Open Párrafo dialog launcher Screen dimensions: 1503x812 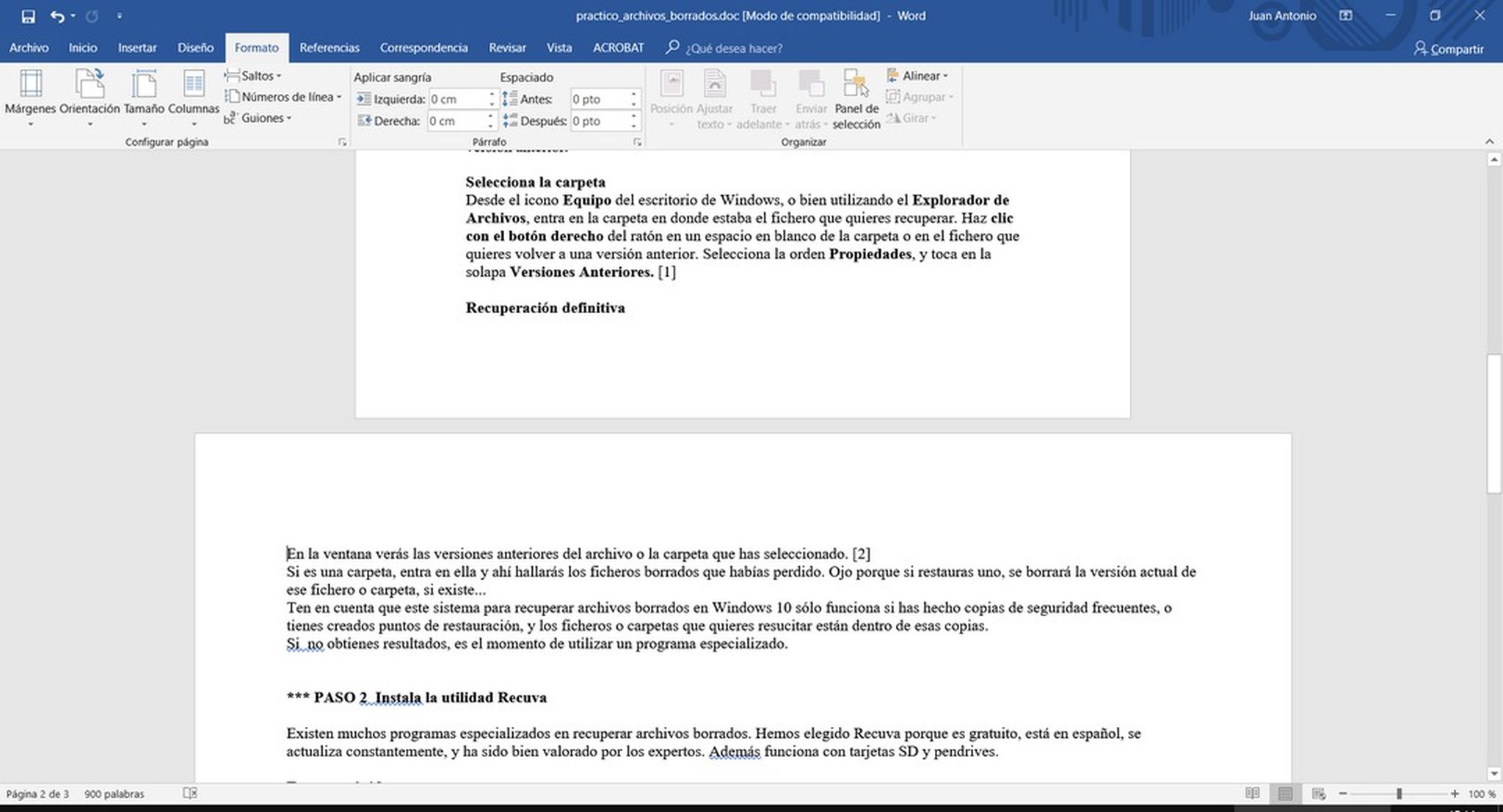[x=637, y=142]
